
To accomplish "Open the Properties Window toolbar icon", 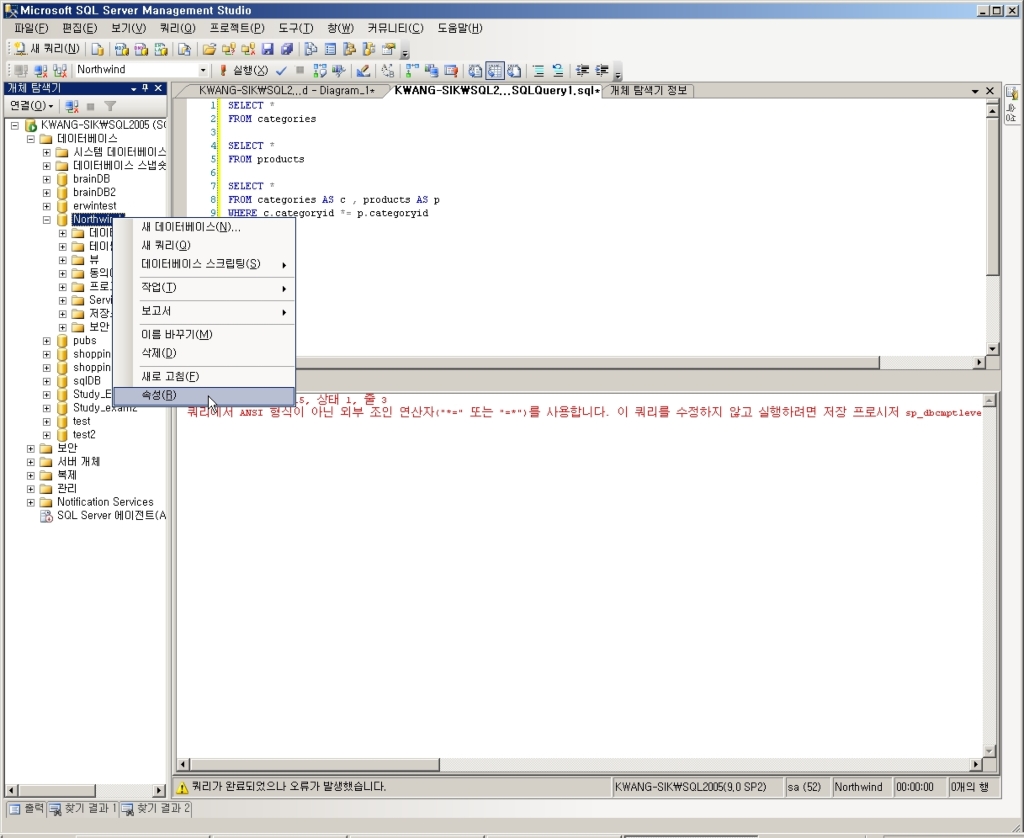I will pyautogui.click(x=389, y=49).
